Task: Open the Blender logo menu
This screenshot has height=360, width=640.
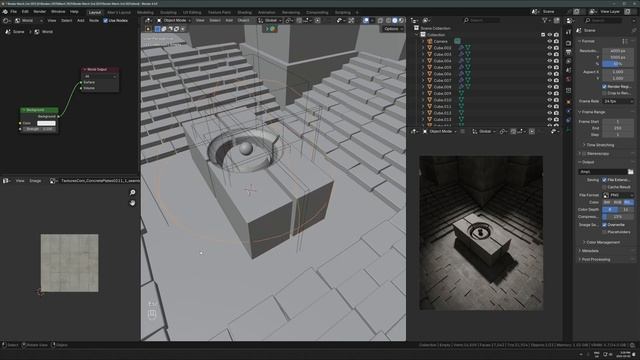Action: [x=5, y=12]
